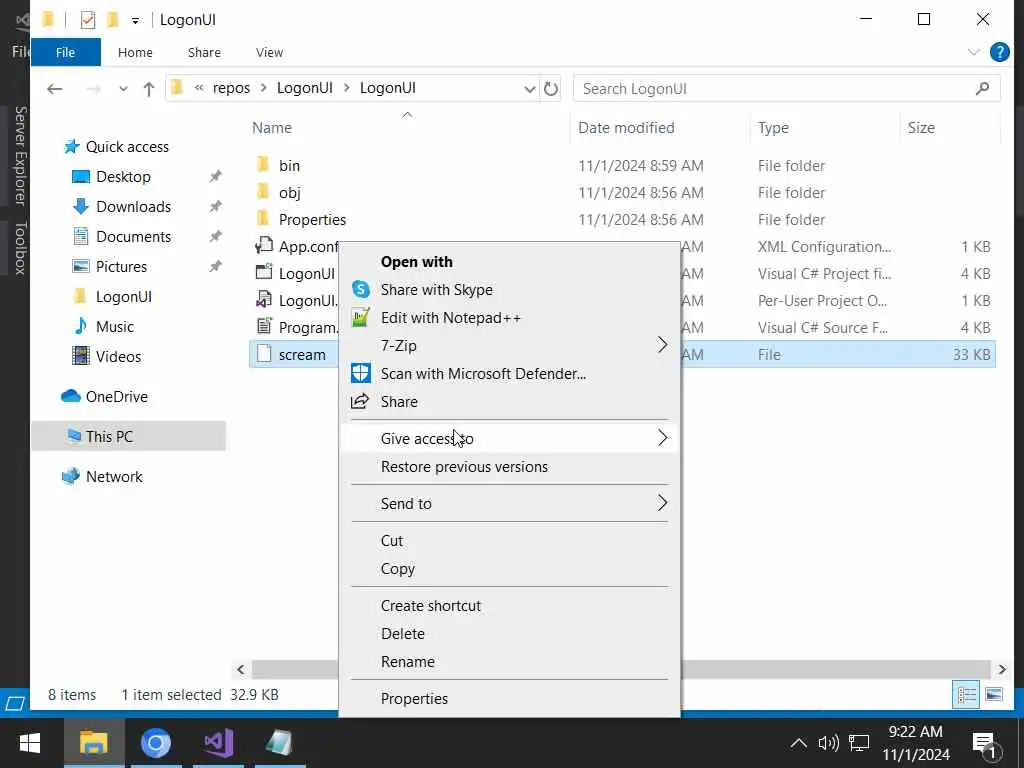Open Toolbox side tab in Visual Studio
Image resolution: width=1024 pixels, height=768 pixels.
(20, 248)
